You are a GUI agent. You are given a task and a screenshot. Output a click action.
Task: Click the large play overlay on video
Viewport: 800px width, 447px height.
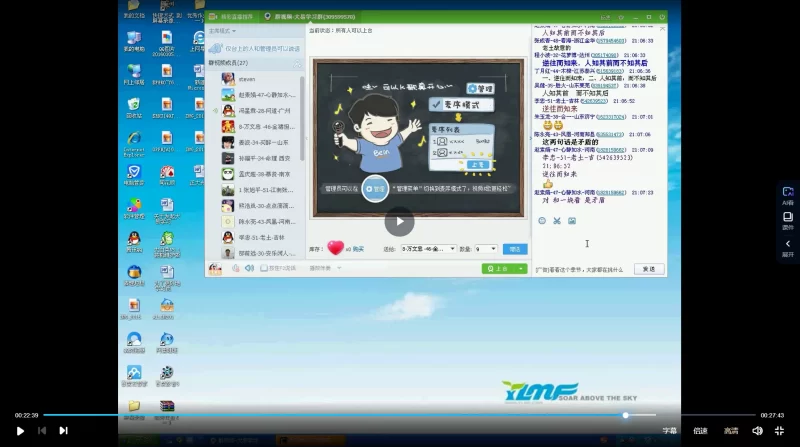pyautogui.click(x=399, y=222)
